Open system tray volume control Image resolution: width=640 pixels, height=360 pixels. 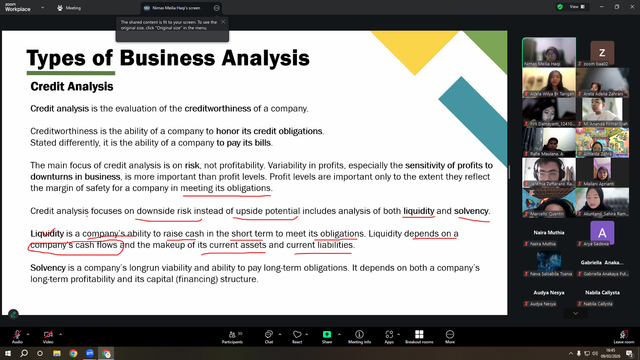tap(595, 353)
